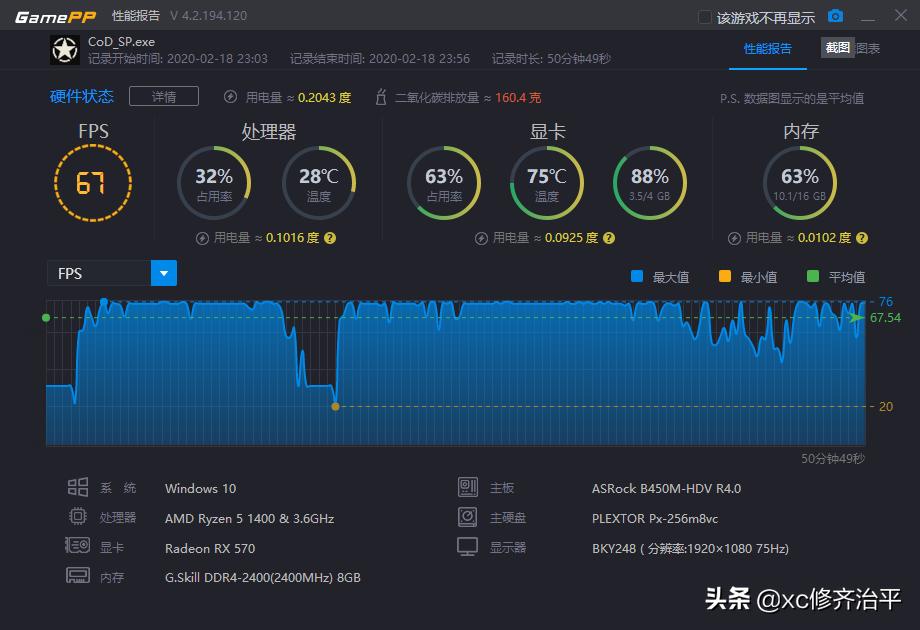Tick the 该游戏不再显示 checkbox

click(705, 17)
